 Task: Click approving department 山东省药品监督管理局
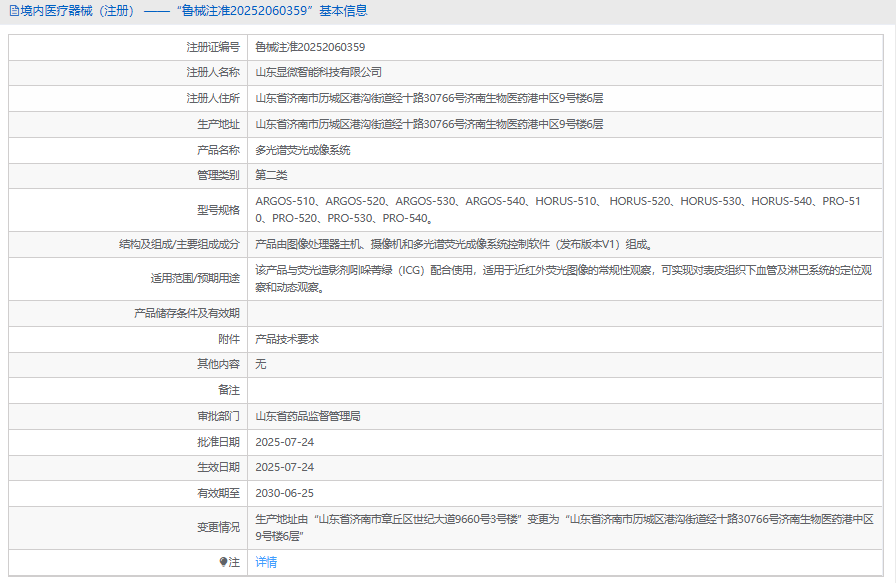(308, 416)
